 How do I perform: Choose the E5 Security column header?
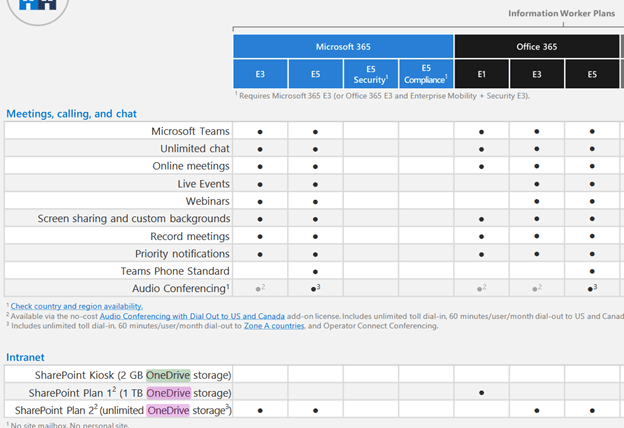point(370,74)
